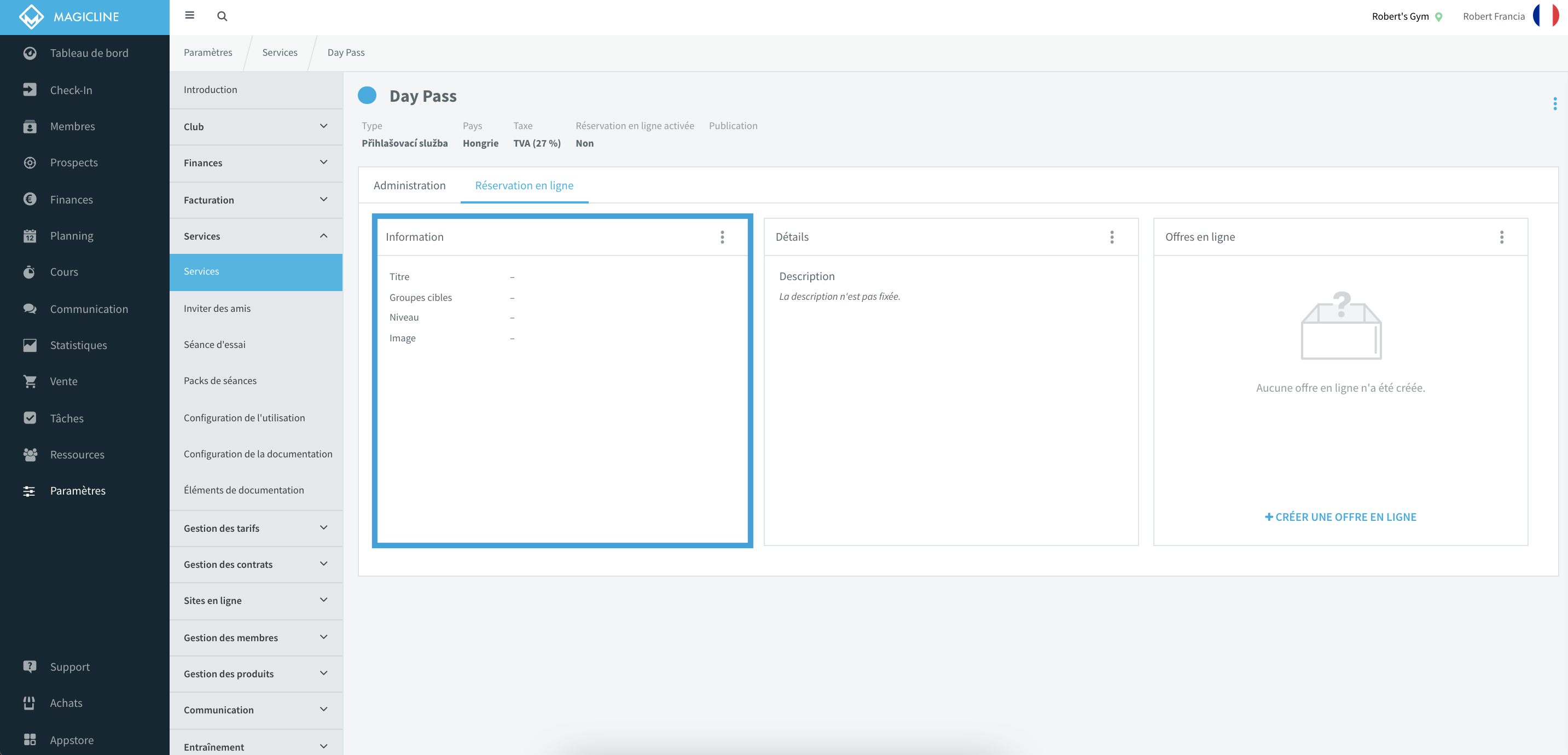The width and height of the screenshot is (1568, 755).
Task: Select the Réservation en ligne tab
Action: click(x=524, y=185)
